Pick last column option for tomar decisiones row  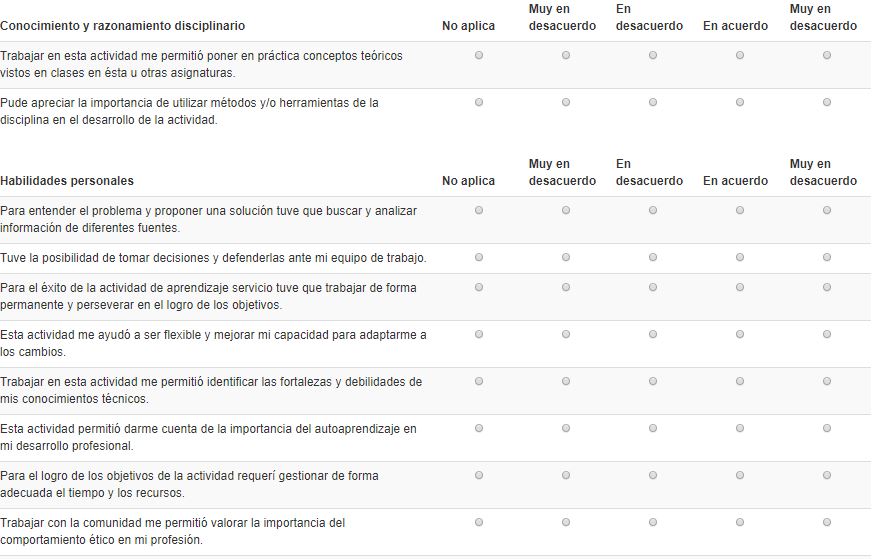click(827, 257)
